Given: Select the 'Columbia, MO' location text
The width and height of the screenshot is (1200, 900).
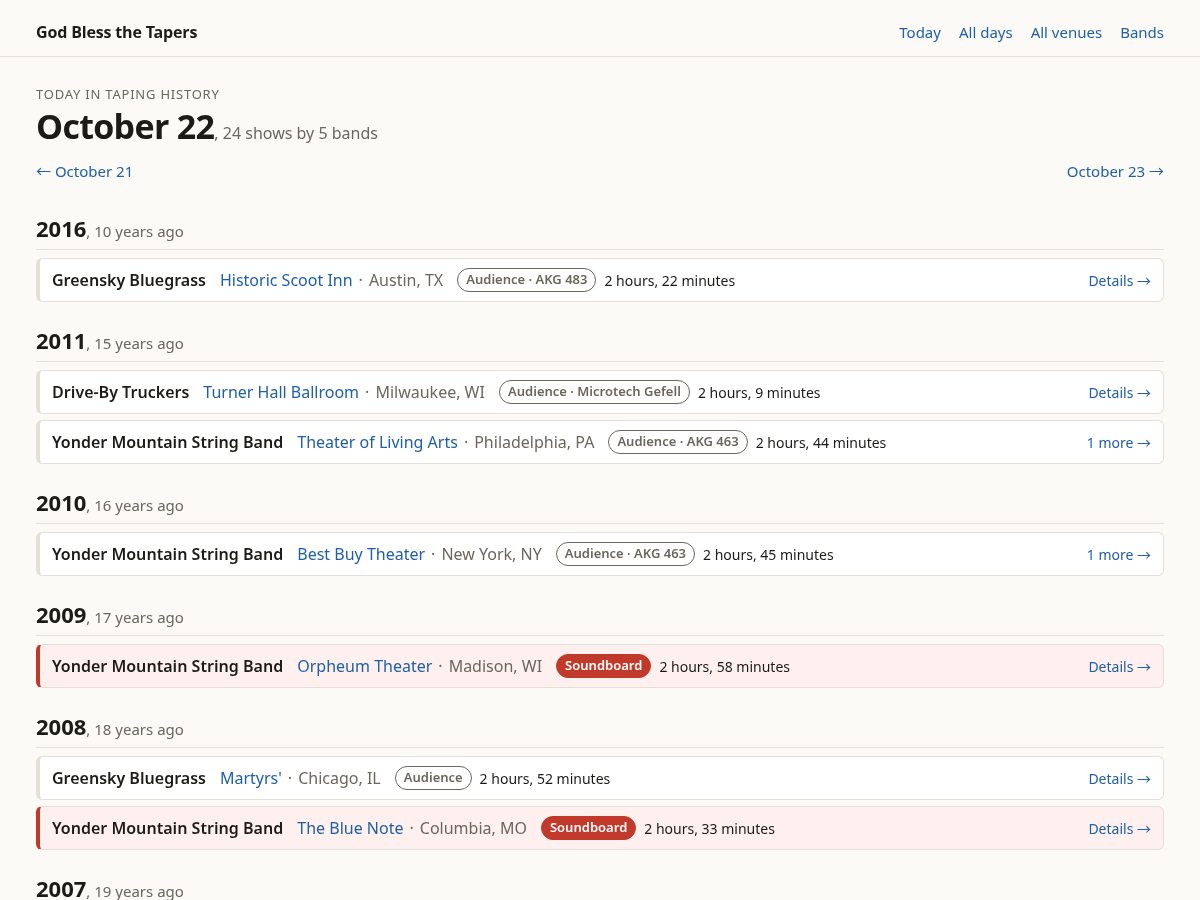Looking at the screenshot, I should [x=473, y=828].
